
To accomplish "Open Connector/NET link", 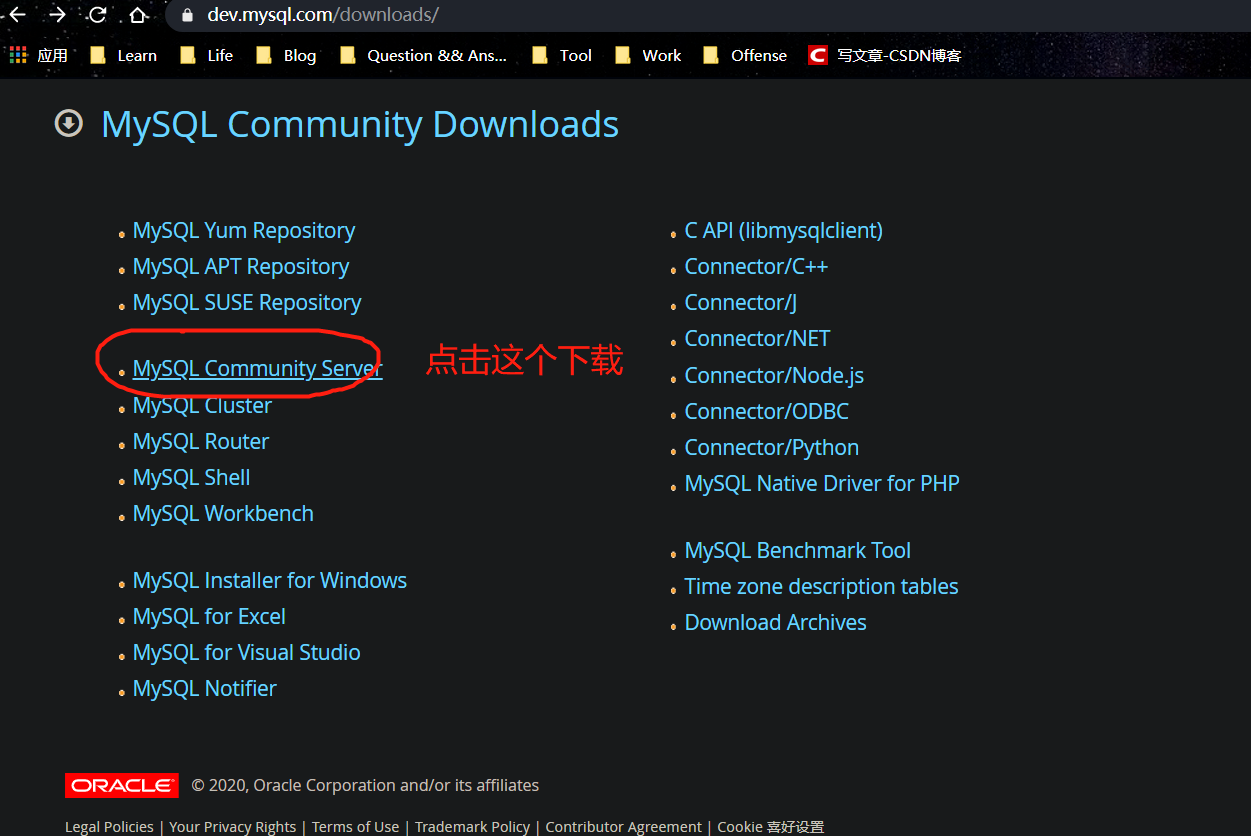I will coord(757,338).
